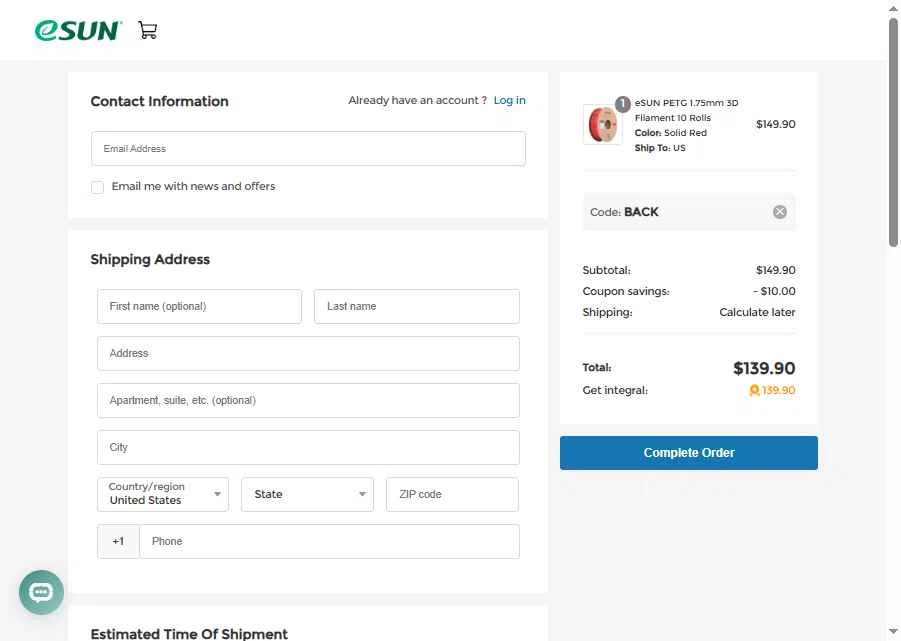Click the Complete Order button
Image resolution: width=901 pixels, height=641 pixels.
point(688,453)
